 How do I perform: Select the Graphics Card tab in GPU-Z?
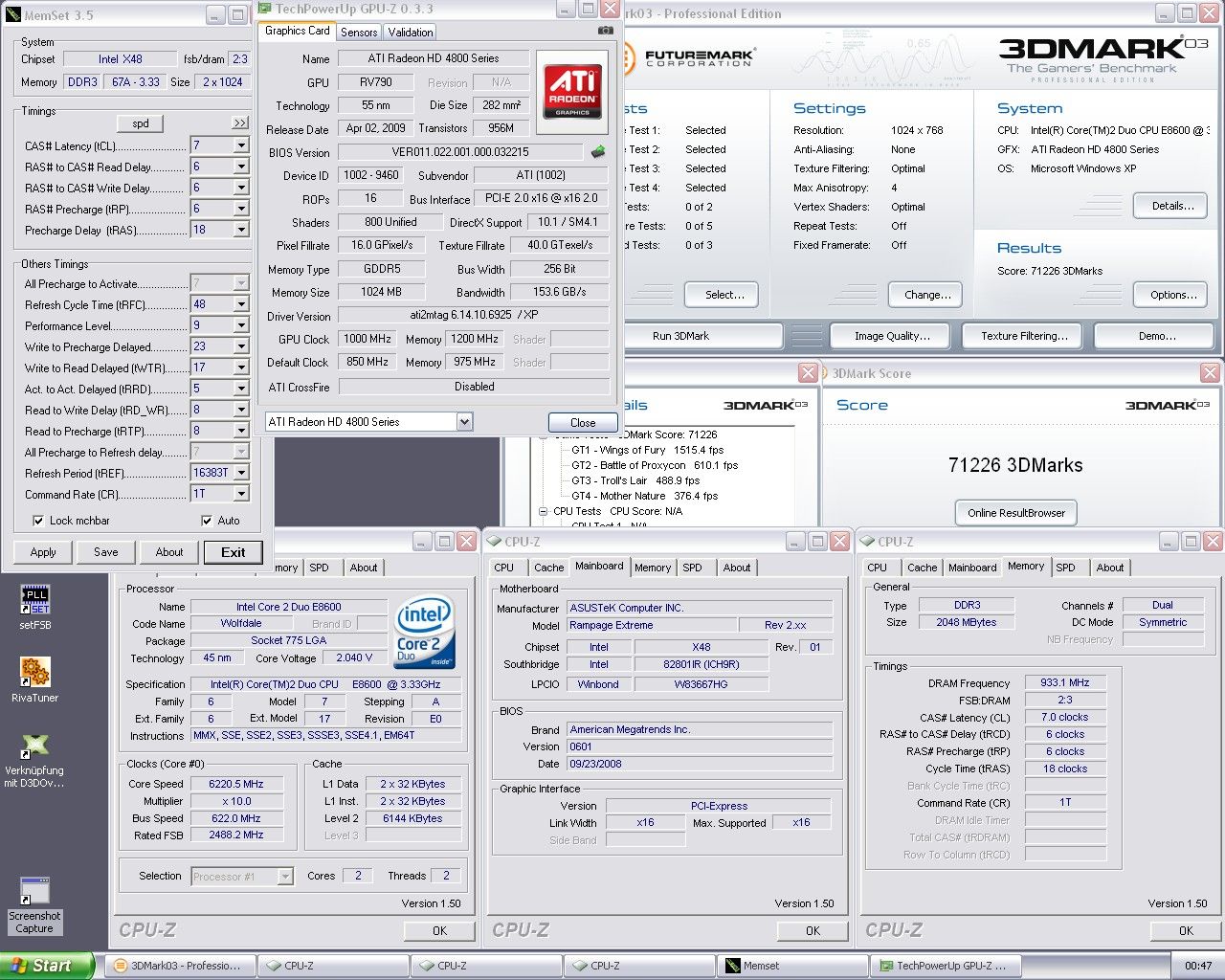[298, 31]
